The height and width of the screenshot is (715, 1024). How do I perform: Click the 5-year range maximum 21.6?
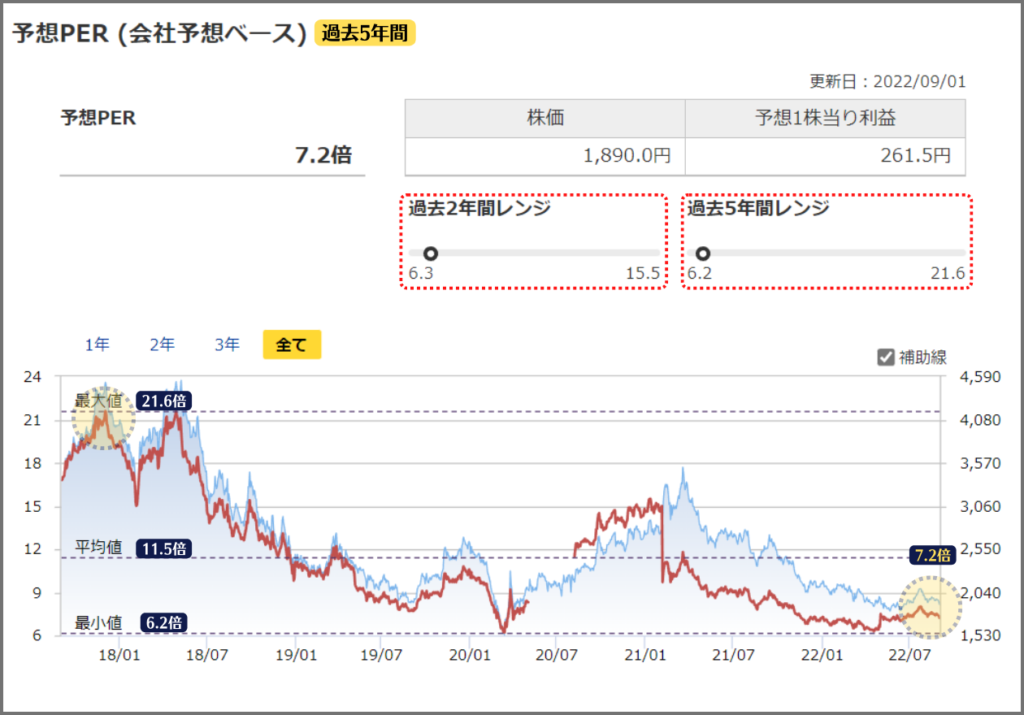[948, 273]
